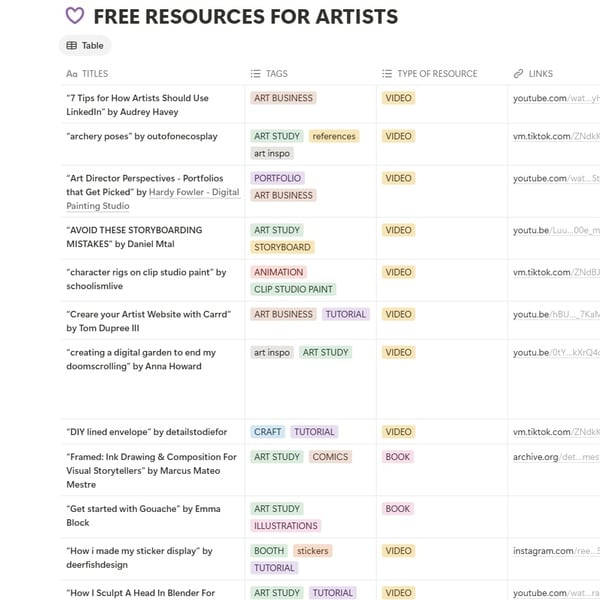Viewport: 600px width, 600px height.
Task: Open "7 Tips for How Artists Should Use LinkedIn" title
Action: tap(137, 105)
